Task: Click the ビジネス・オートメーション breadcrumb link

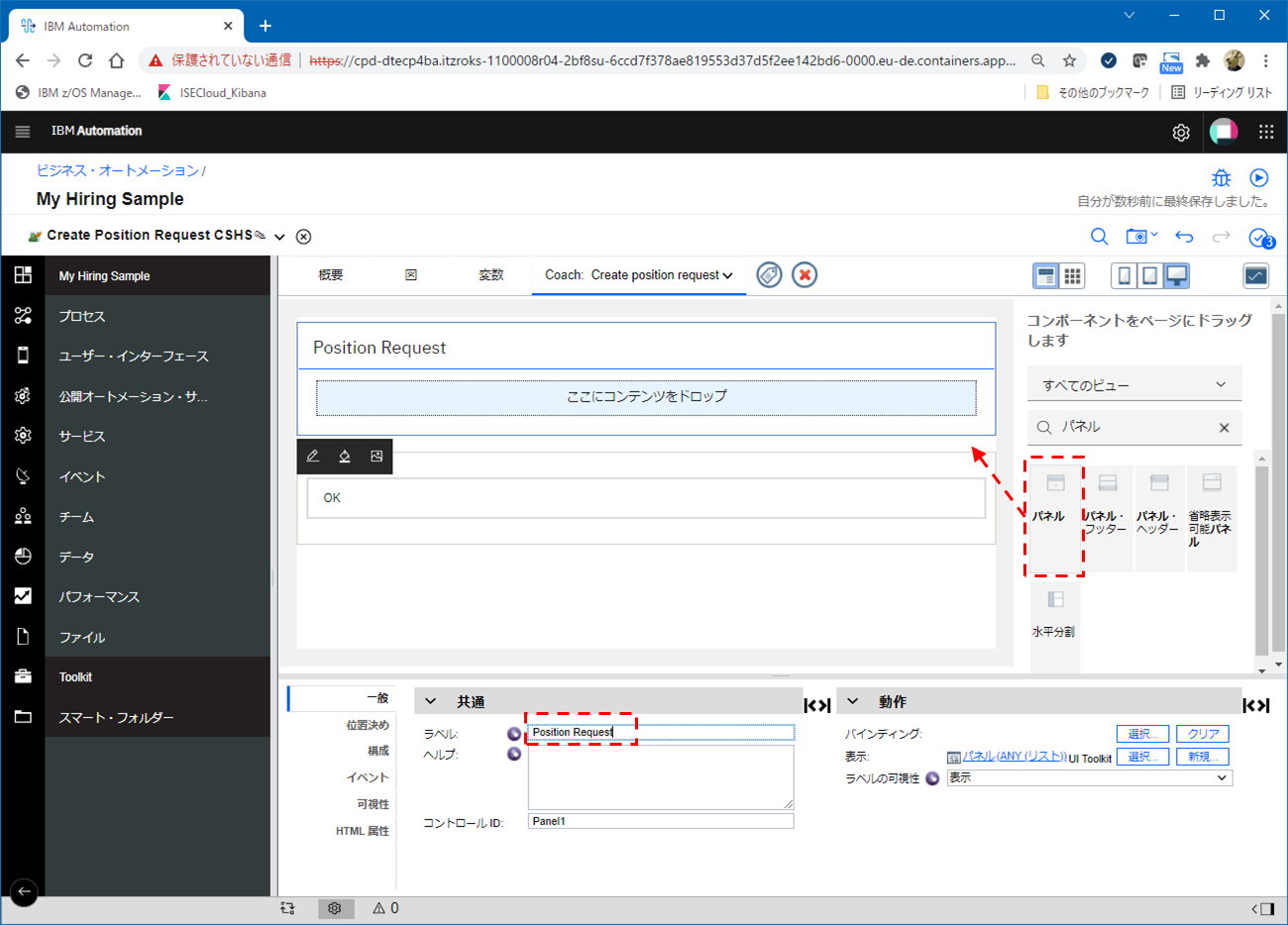Action: (118, 170)
